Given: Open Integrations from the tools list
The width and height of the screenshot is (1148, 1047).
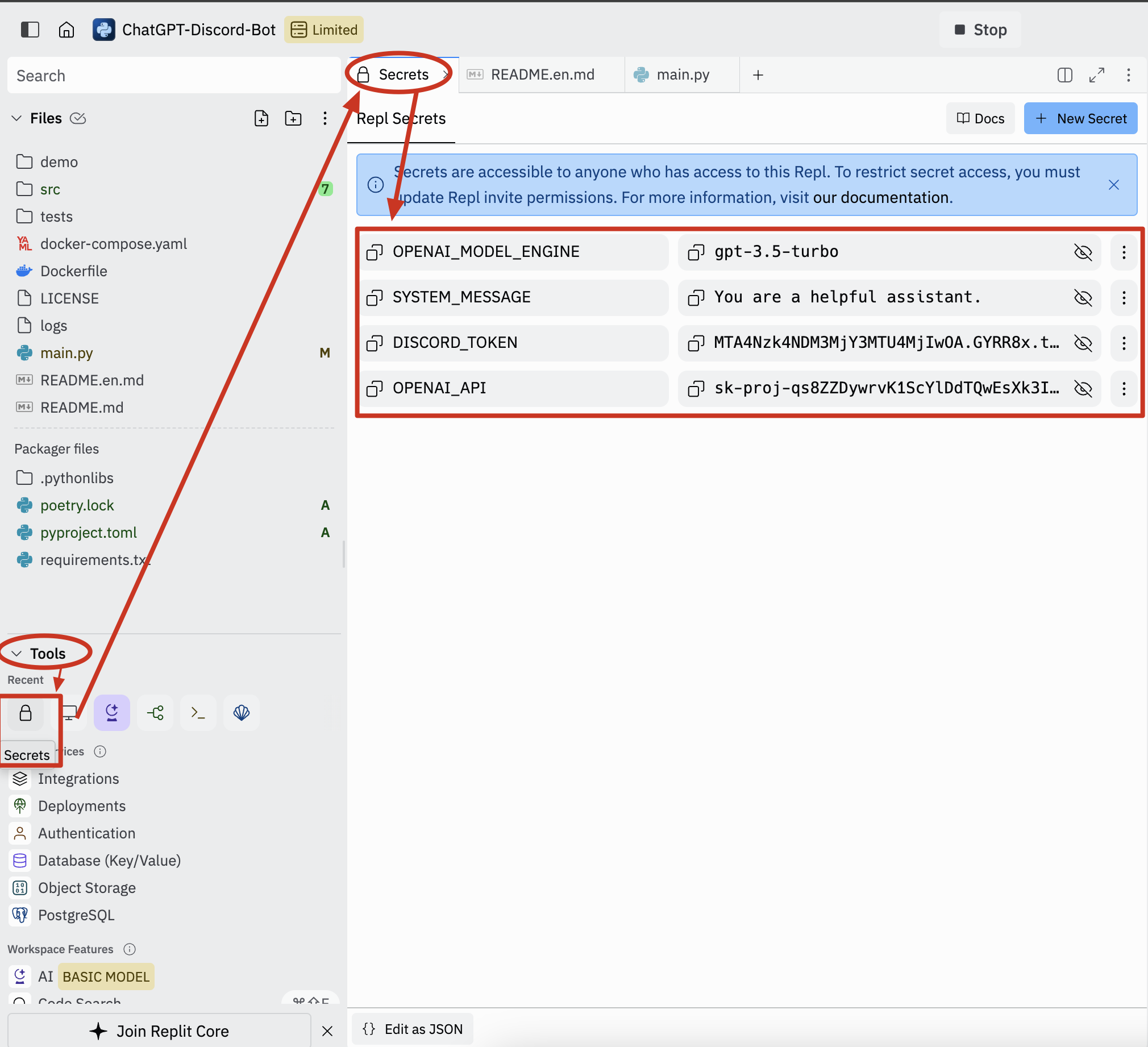Looking at the screenshot, I should [78, 779].
